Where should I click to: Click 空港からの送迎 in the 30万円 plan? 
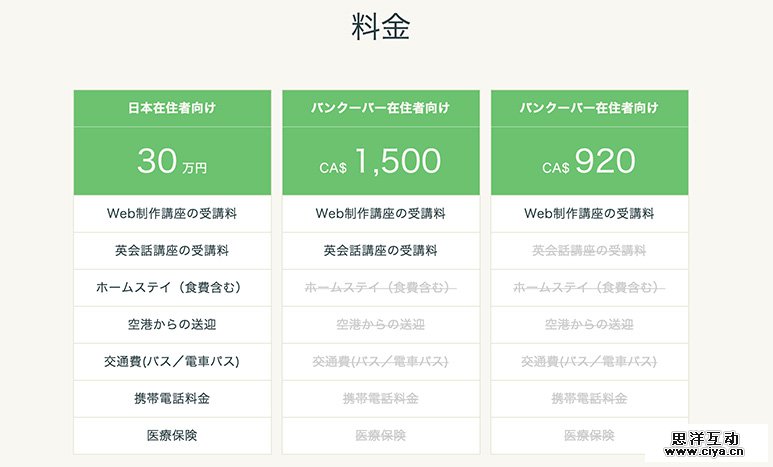pyautogui.click(x=172, y=324)
